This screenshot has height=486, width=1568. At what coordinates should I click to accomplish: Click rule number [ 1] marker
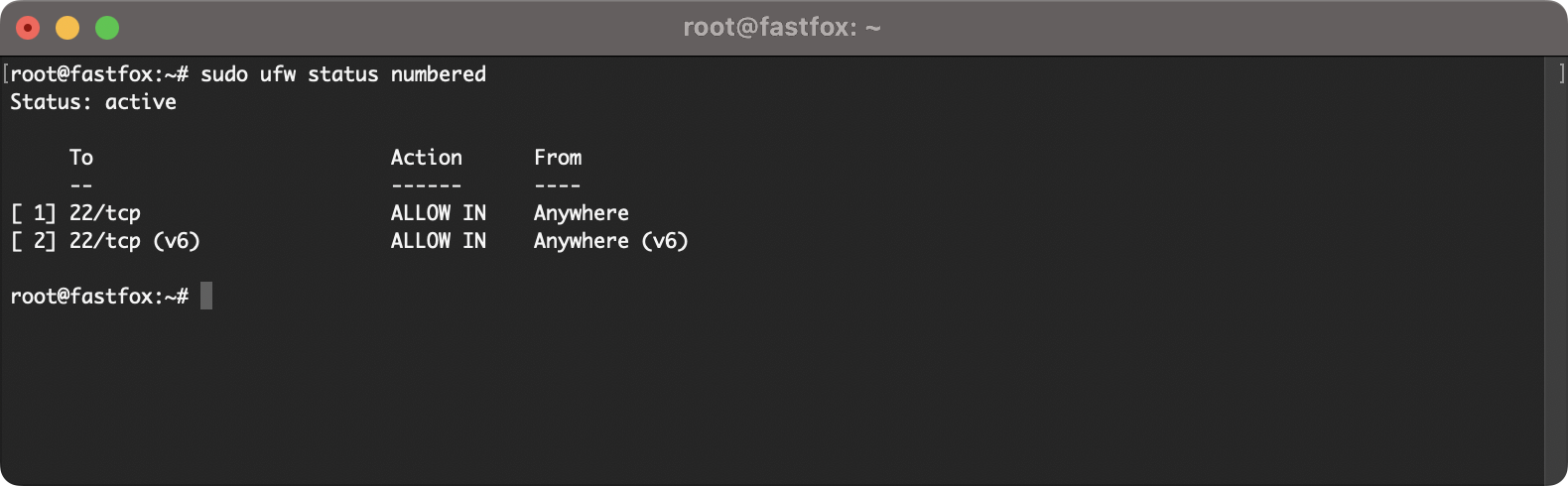pyautogui.click(x=34, y=213)
